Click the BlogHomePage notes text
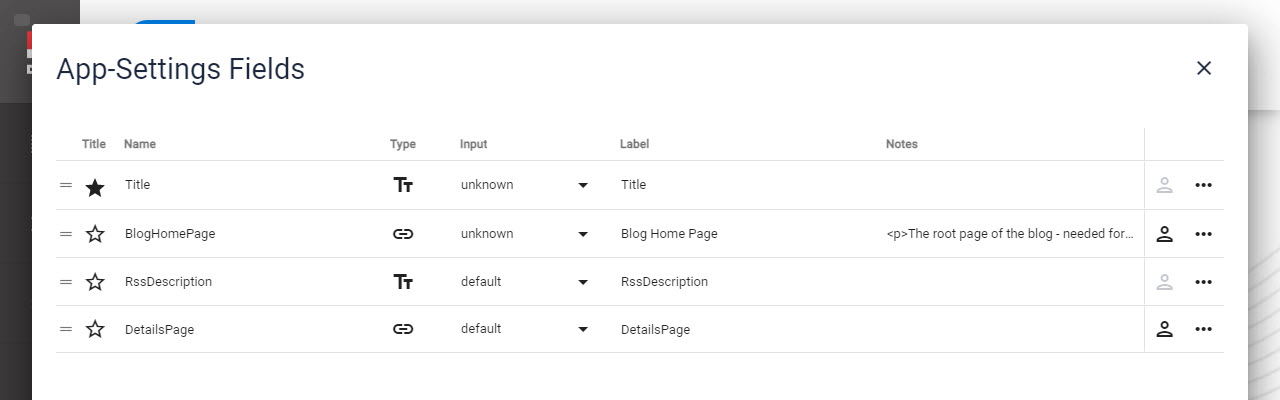 1010,234
